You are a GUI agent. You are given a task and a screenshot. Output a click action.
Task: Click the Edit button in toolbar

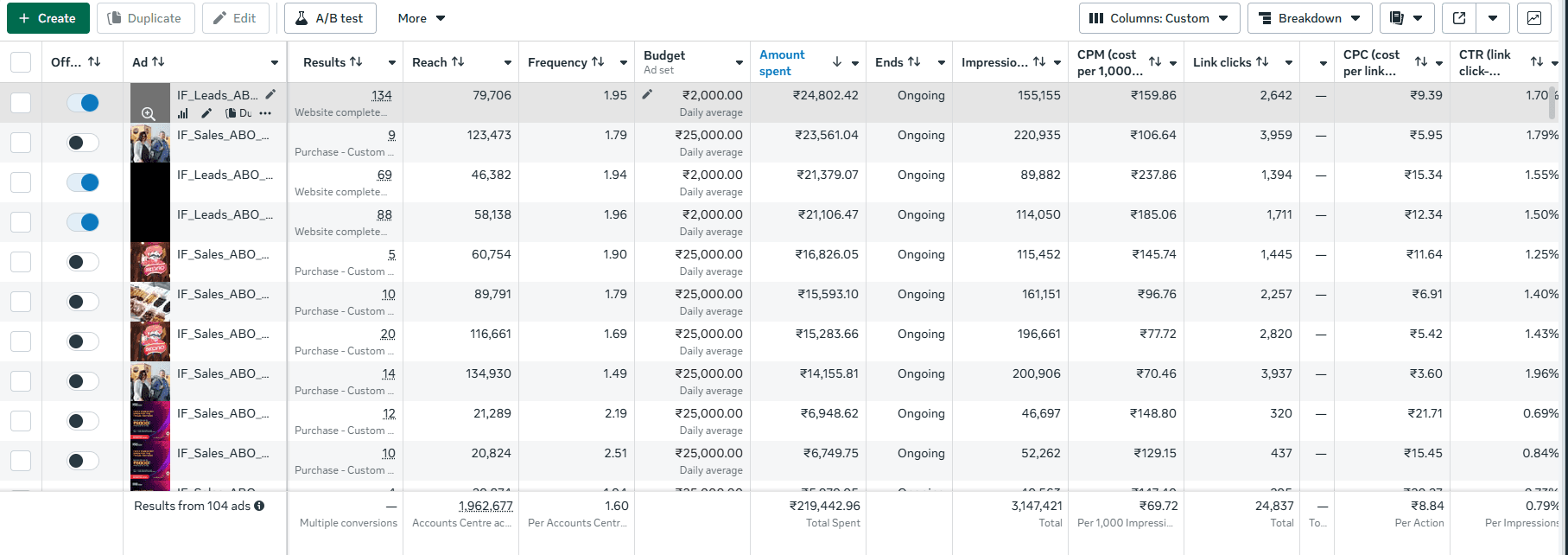235,18
